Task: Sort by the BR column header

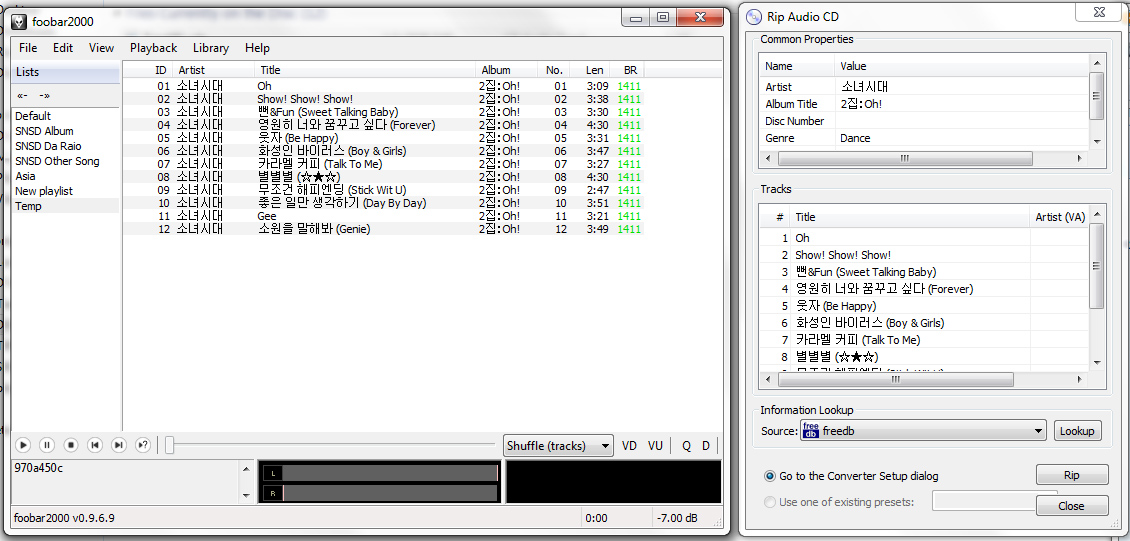Action: 627,70
